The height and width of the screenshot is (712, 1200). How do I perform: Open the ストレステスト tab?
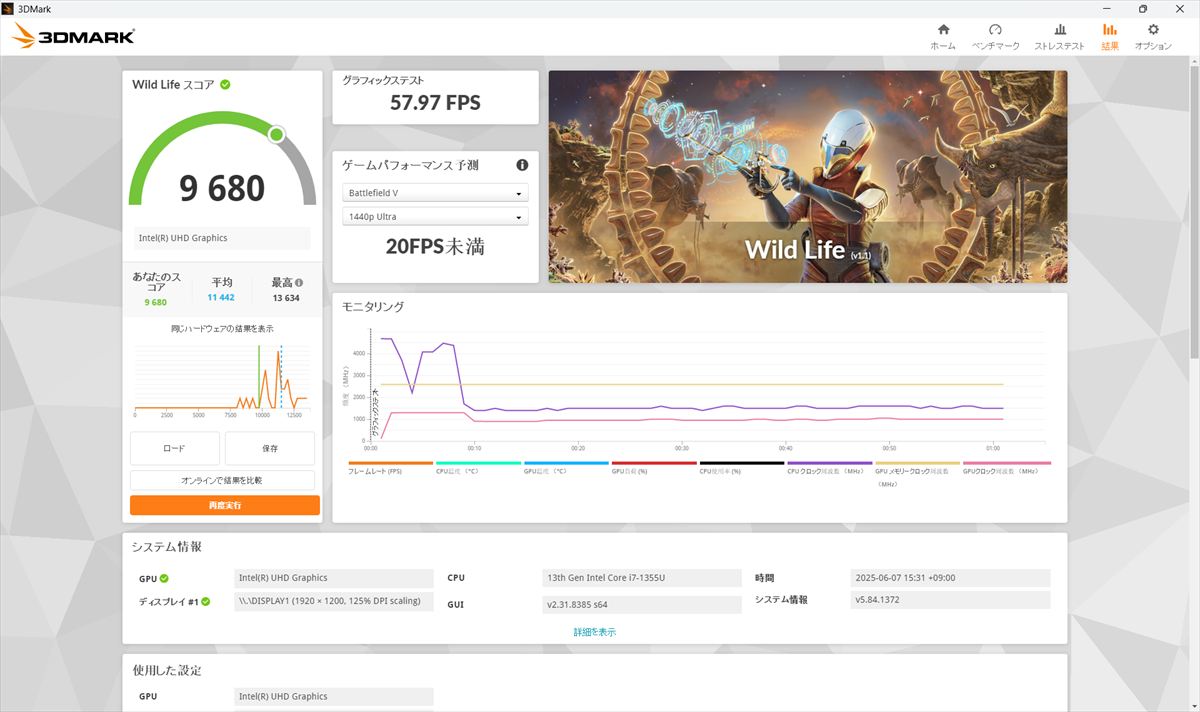coord(1059,36)
